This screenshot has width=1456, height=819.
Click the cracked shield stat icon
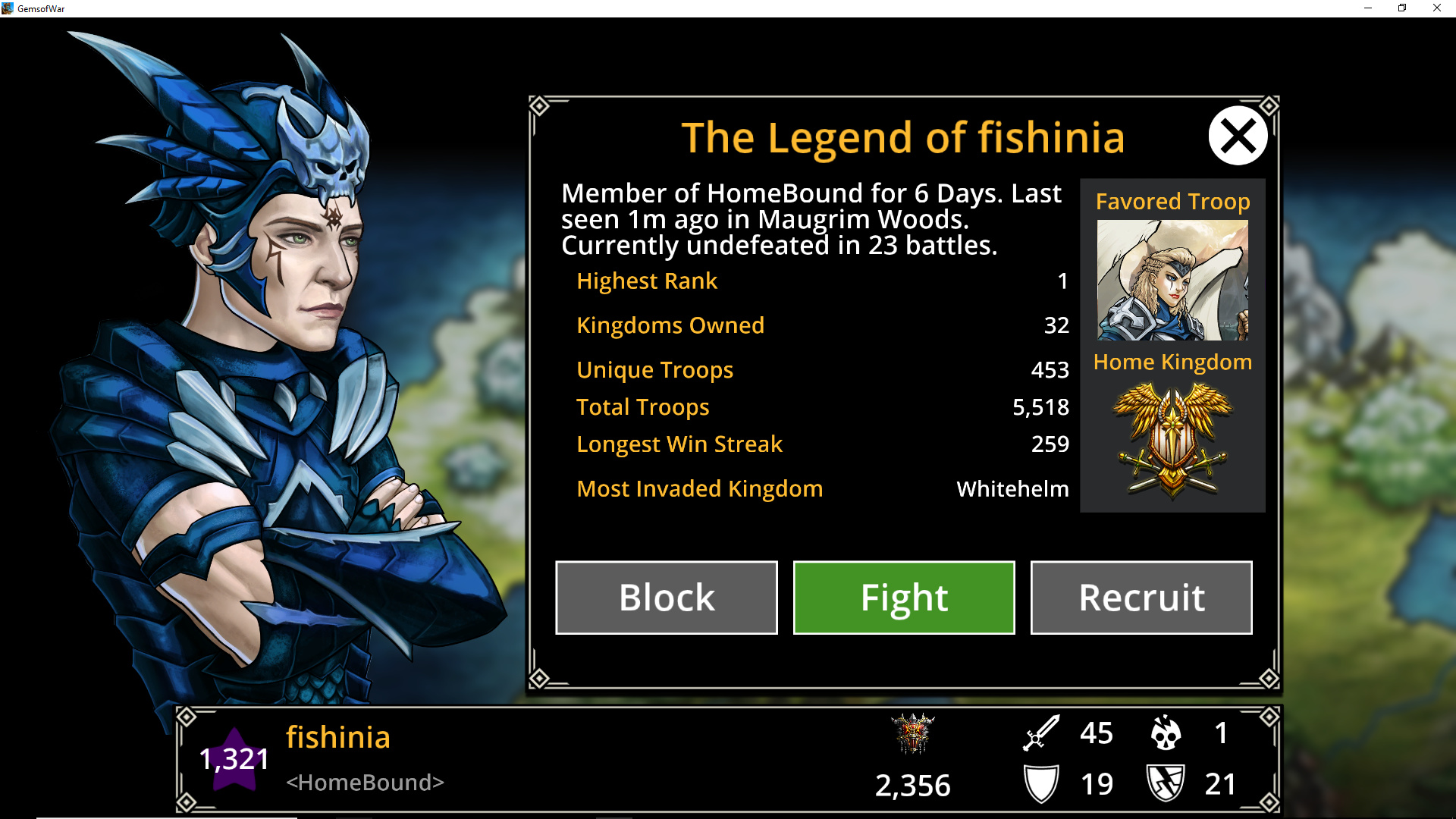[x=1166, y=784]
